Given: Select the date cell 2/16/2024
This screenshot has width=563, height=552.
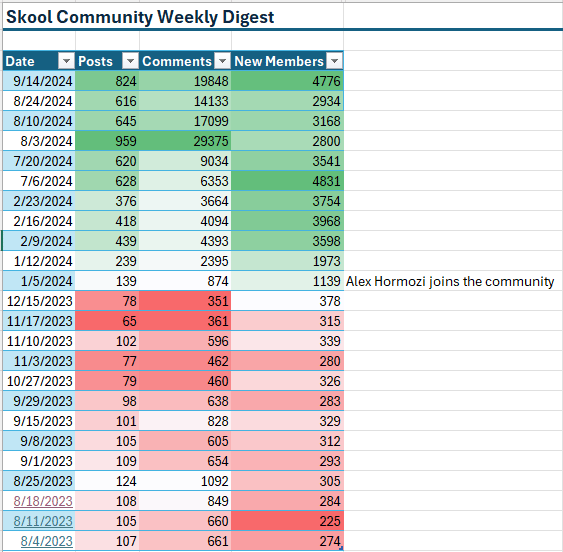Looking at the screenshot, I should (x=39, y=221).
